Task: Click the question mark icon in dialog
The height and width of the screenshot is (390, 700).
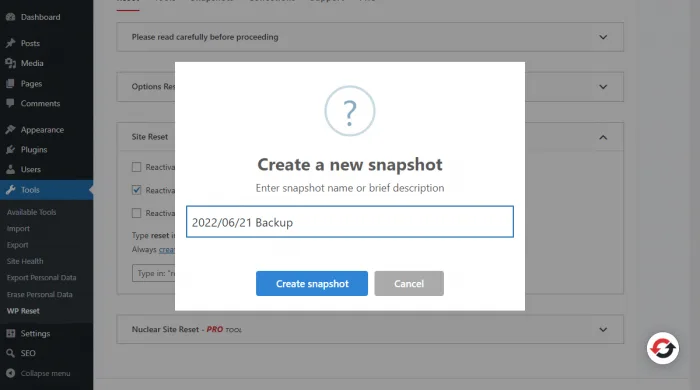Action: (350, 111)
